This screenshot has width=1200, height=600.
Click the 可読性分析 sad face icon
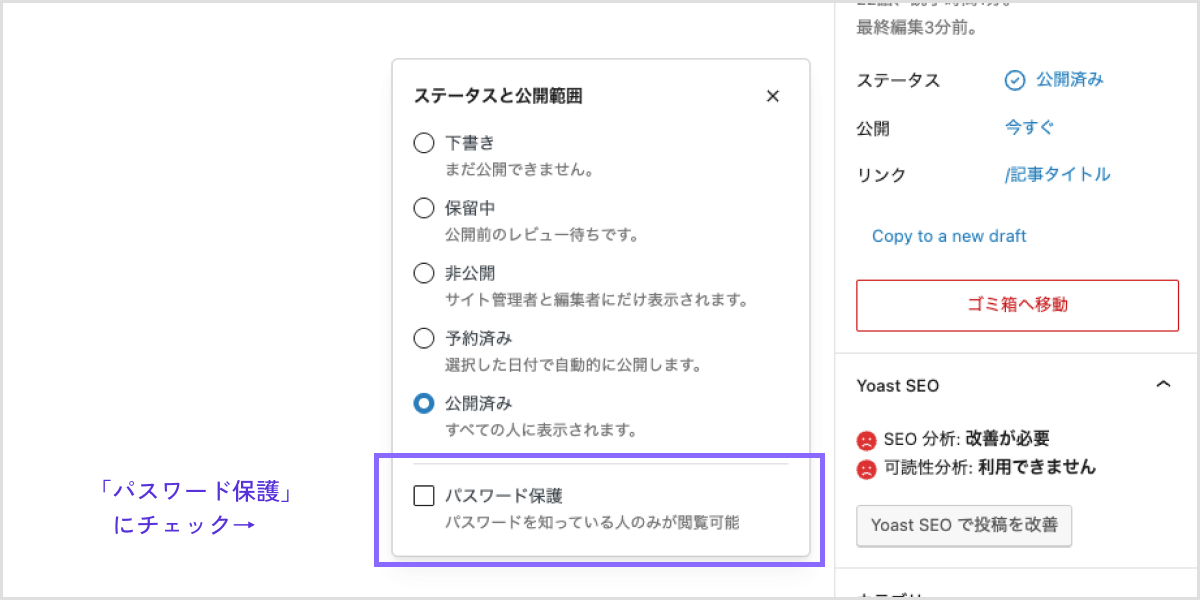coord(866,468)
